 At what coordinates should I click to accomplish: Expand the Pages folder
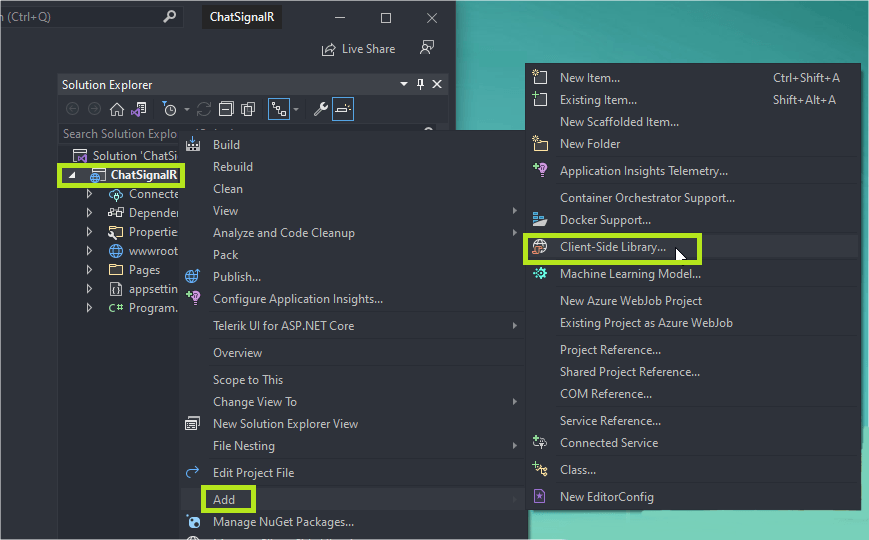coord(89,269)
